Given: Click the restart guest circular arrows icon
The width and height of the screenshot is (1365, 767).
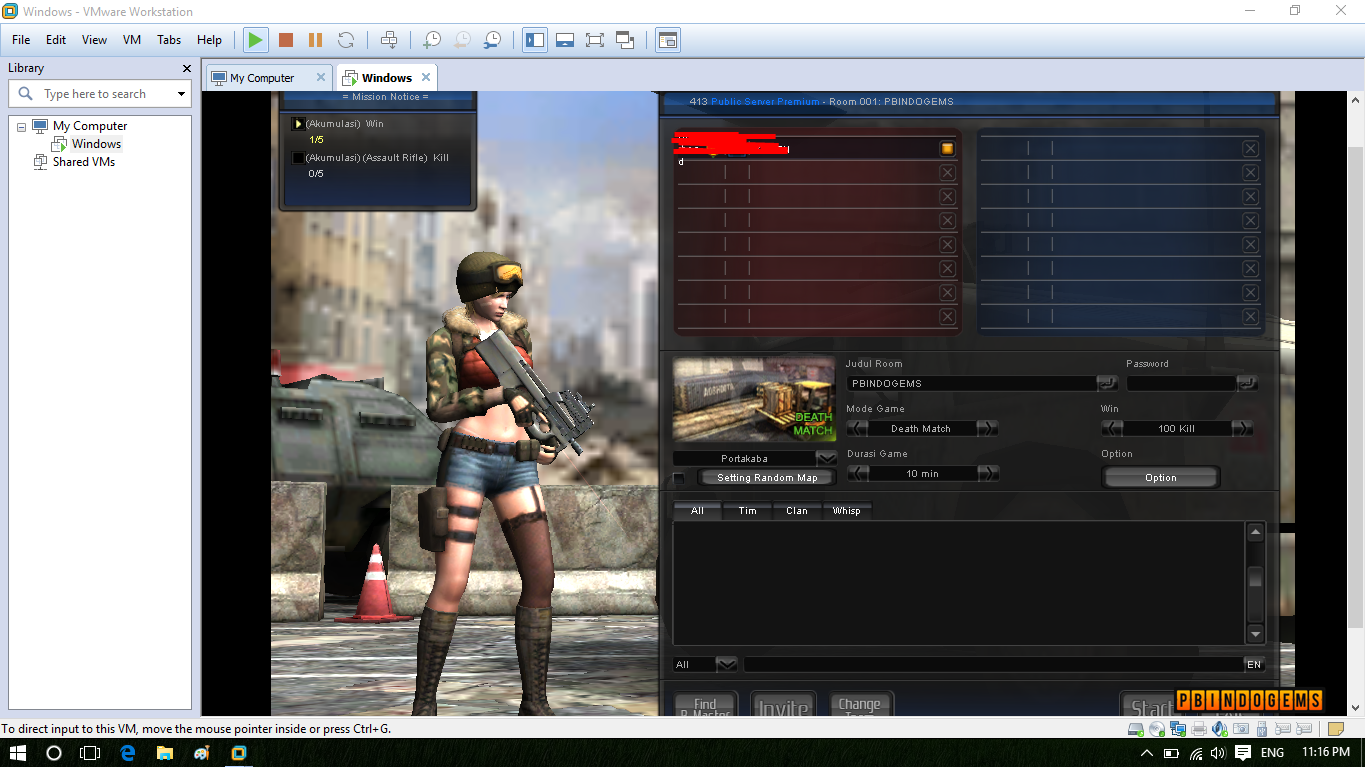Looking at the screenshot, I should 346,40.
